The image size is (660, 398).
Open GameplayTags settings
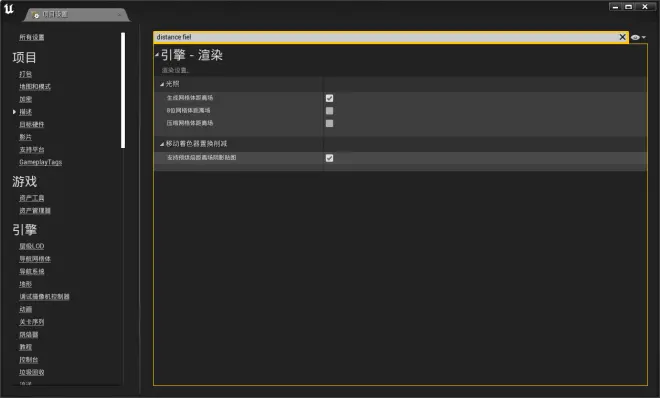coord(40,162)
